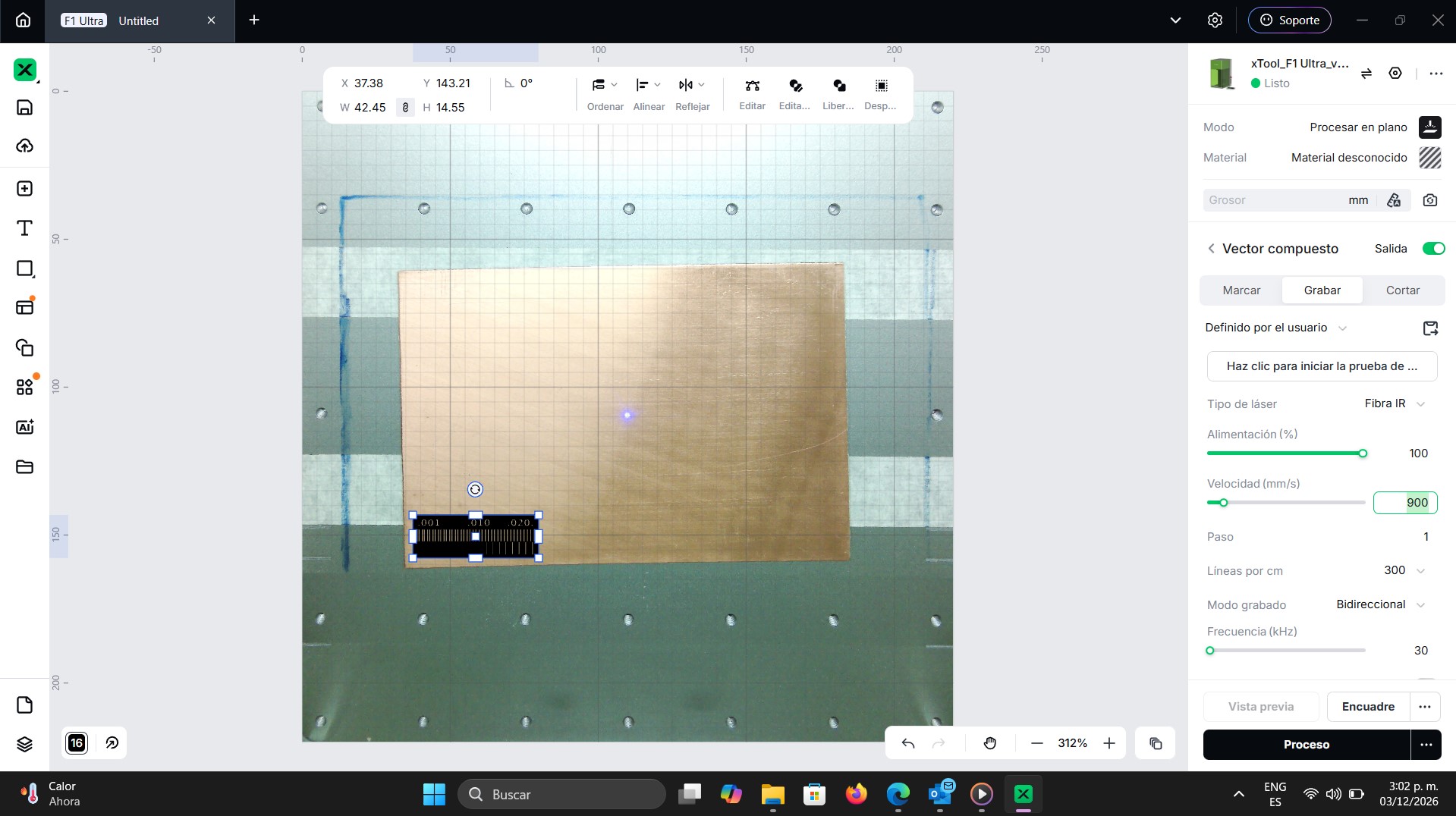This screenshot has height=816, width=1456.
Task: Click the Alimentación power slider handle
Action: 1363,454
